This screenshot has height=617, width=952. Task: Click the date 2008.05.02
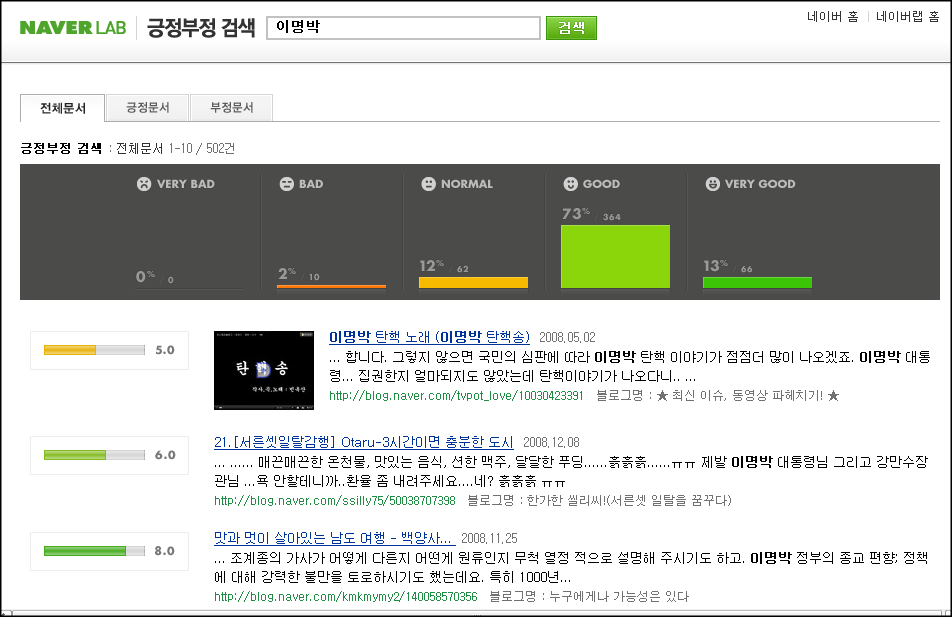(x=567, y=338)
